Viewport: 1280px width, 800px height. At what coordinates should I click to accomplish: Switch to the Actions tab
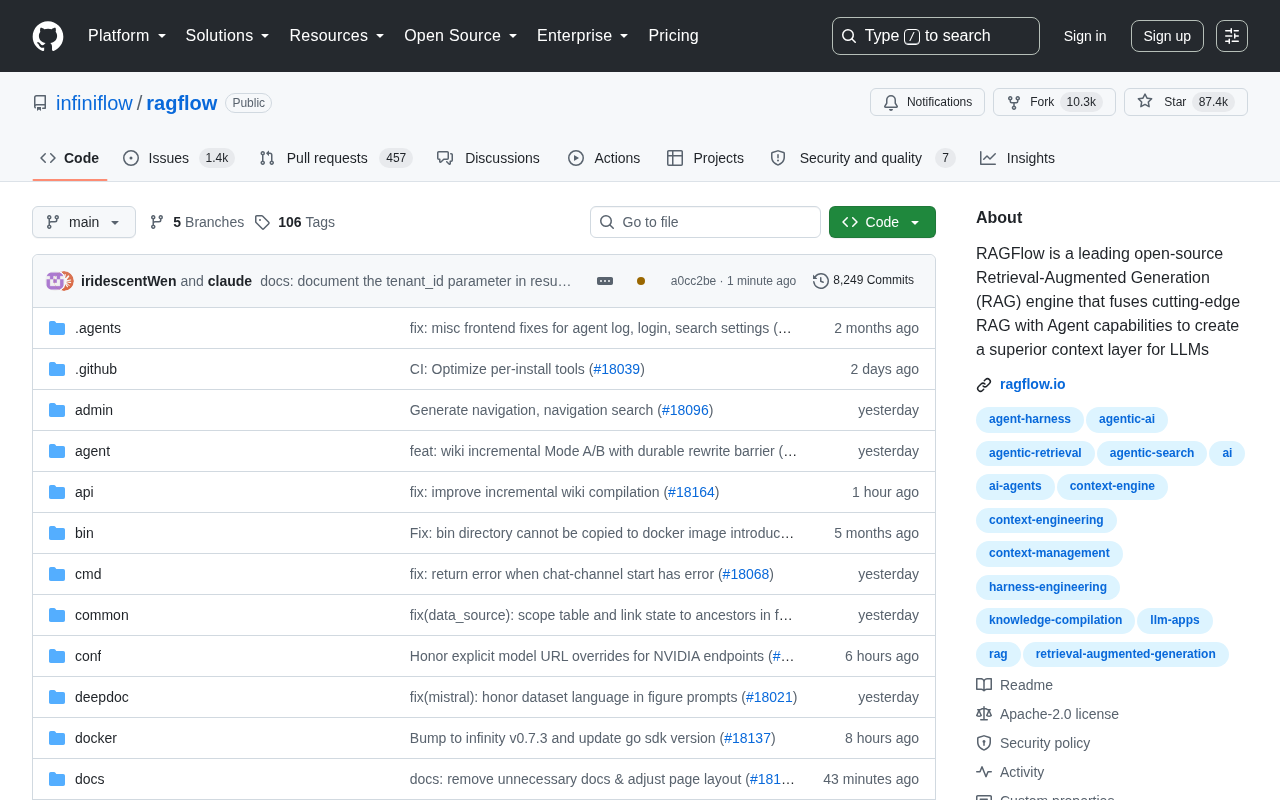(604, 158)
